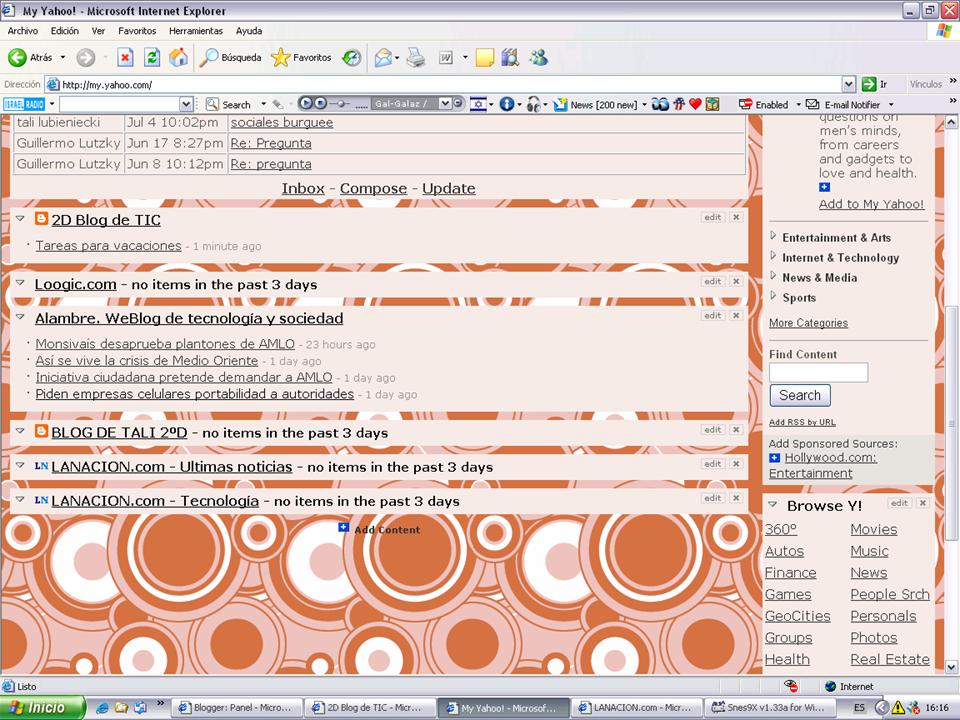Open the Ayuda menu
The height and width of the screenshot is (720, 960).
pyautogui.click(x=249, y=31)
